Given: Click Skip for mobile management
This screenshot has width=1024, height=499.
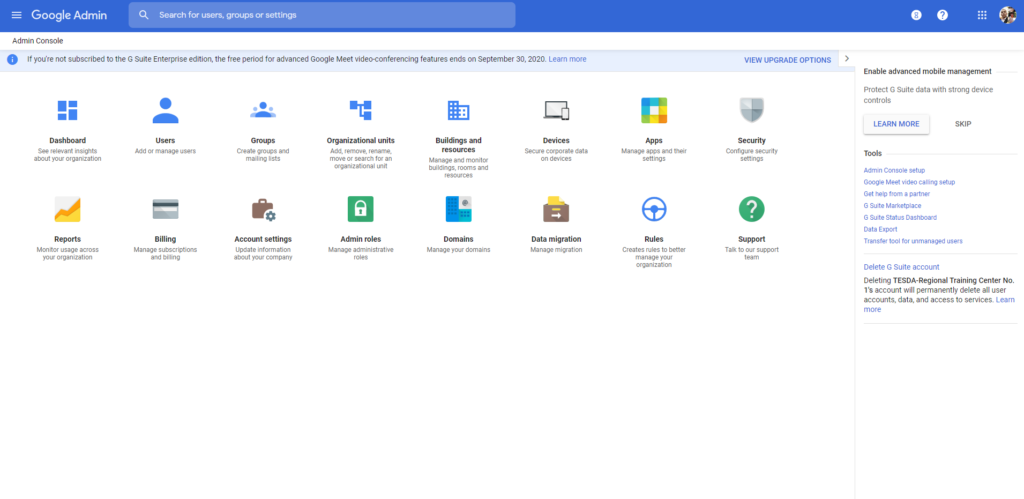Looking at the screenshot, I should 963,124.
